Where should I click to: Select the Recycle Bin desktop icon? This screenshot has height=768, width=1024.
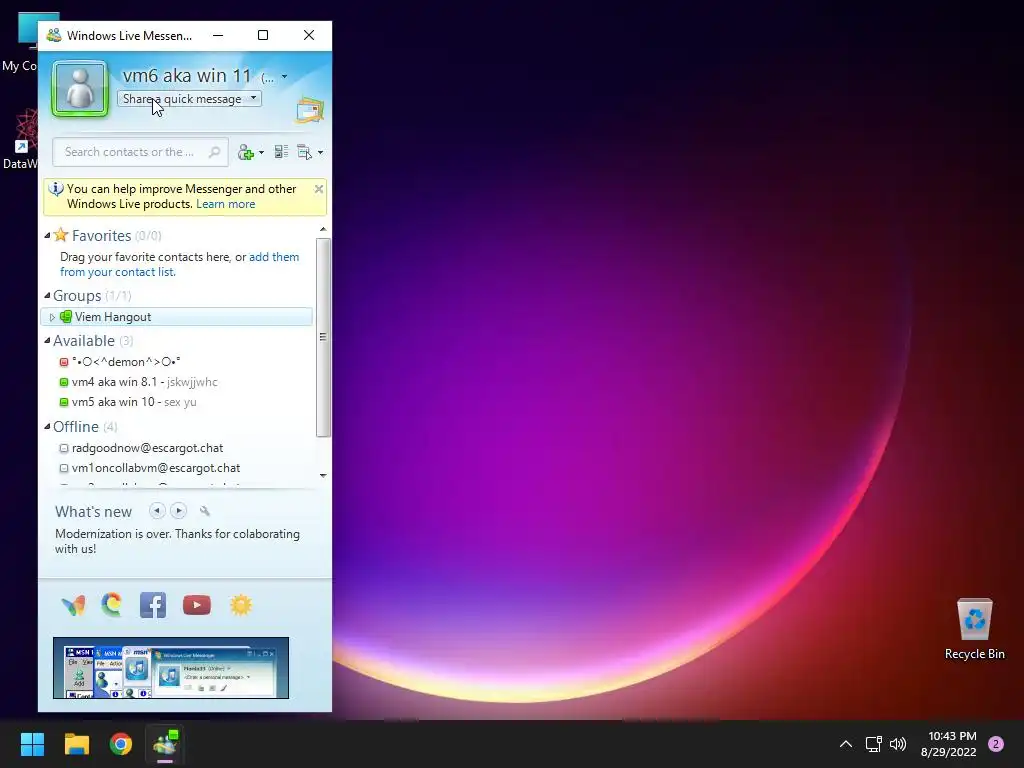pos(974,629)
